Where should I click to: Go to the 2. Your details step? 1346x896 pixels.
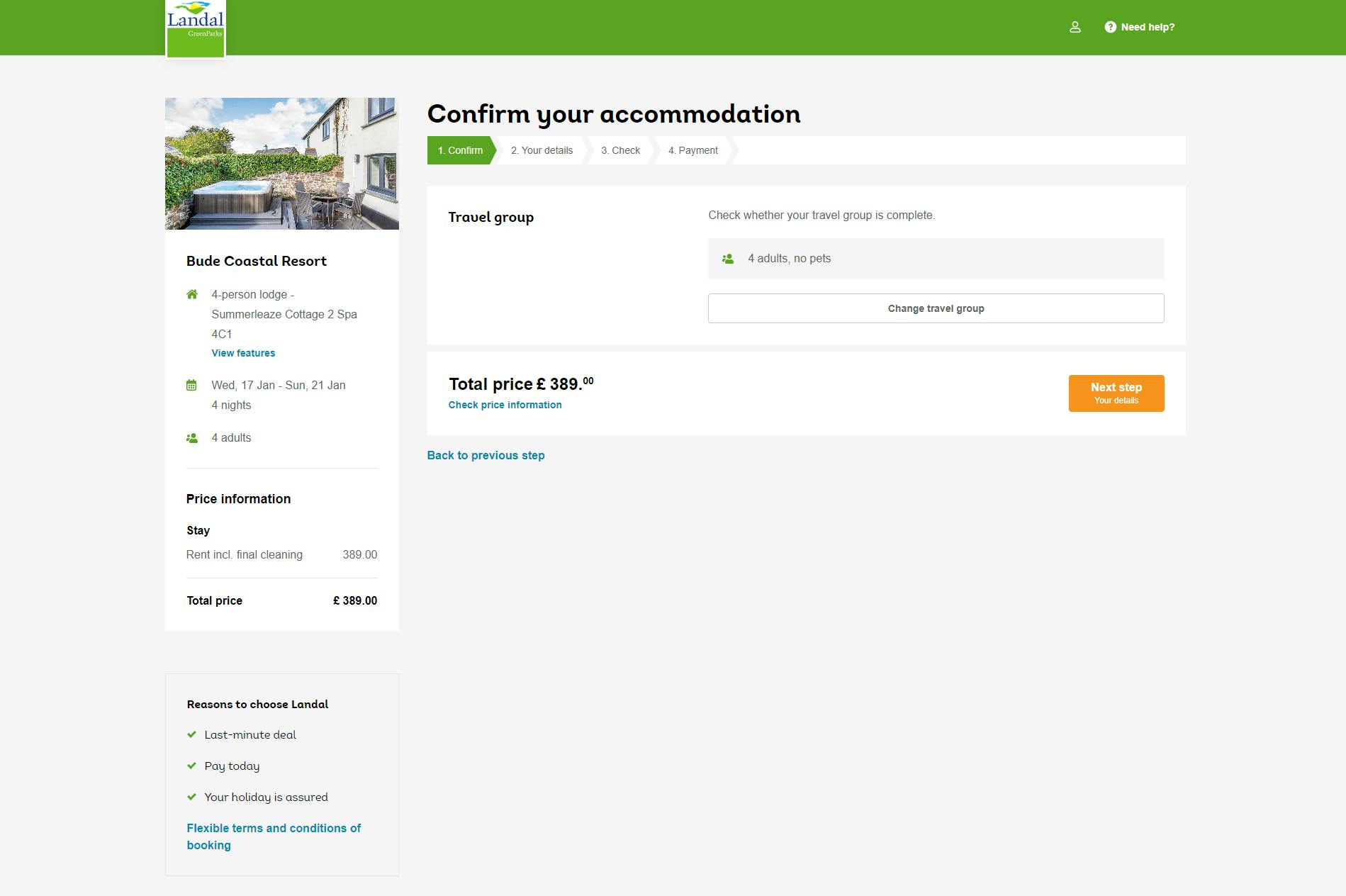click(542, 150)
